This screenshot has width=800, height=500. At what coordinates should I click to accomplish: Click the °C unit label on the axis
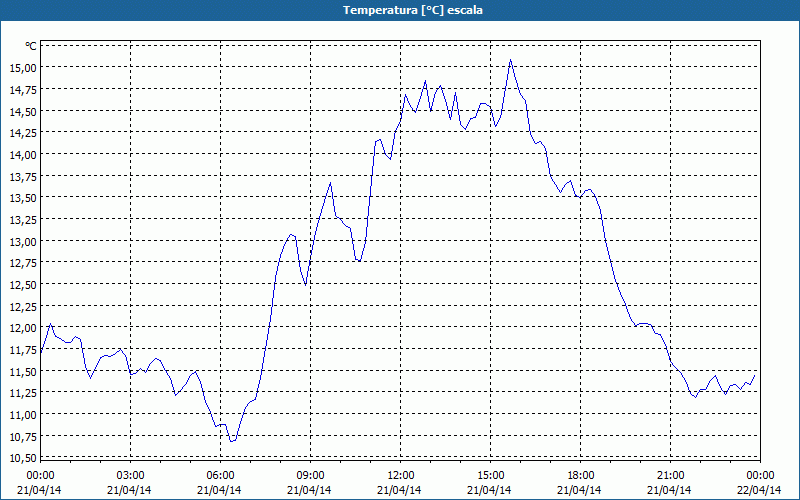(x=31, y=46)
